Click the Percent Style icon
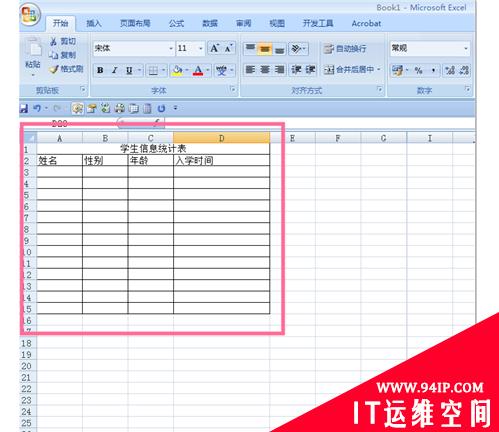This screenshot has width=499, height=432. pos(418,70)
